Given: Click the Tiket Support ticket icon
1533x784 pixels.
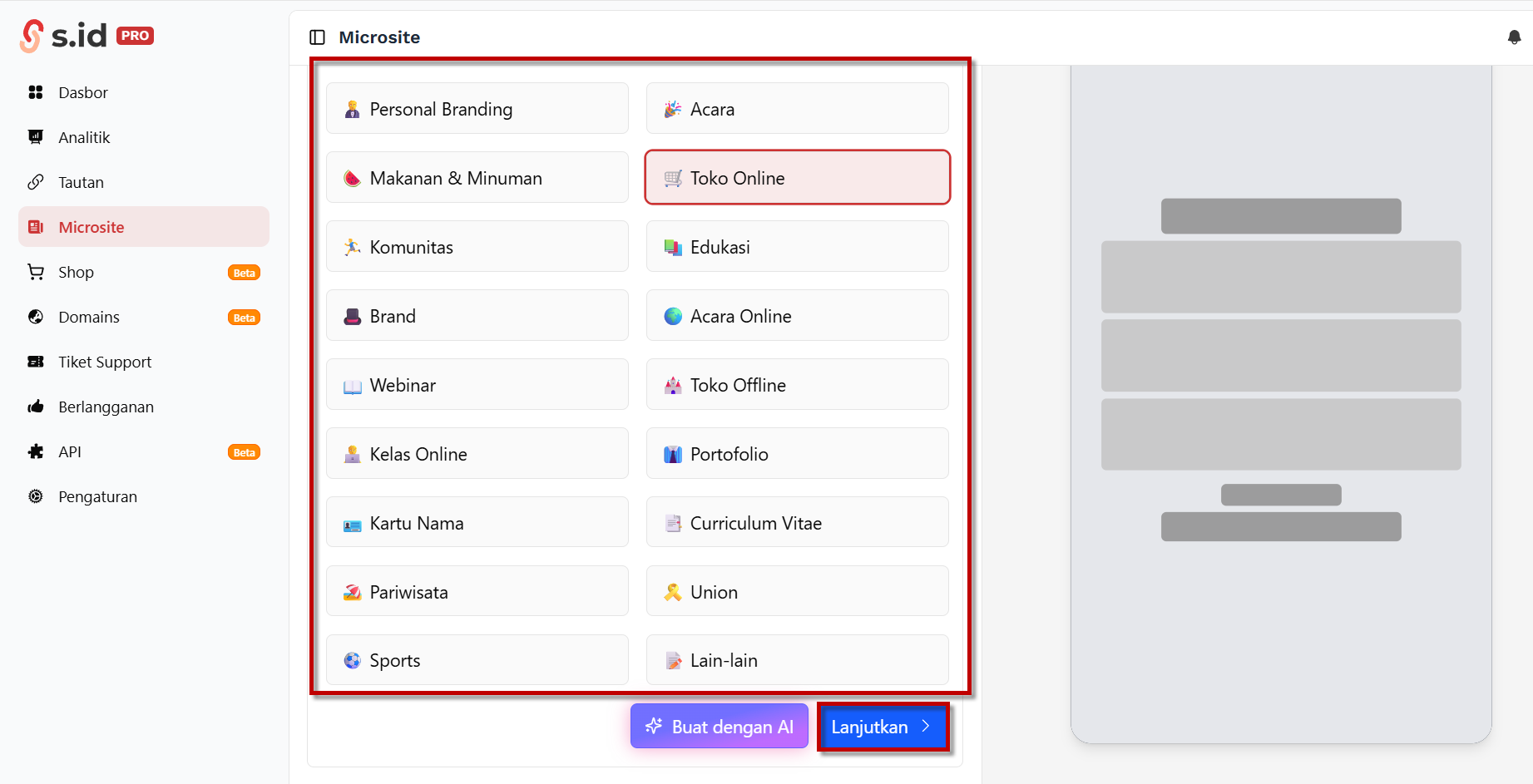Looking at the screenshot, I should click(36, 362).
